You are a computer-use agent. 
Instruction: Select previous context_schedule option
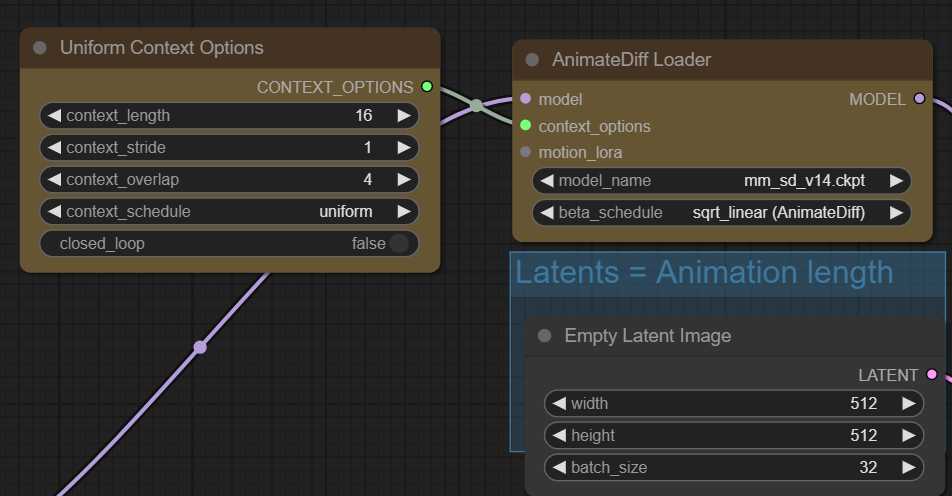pyautogui.click(x=55, y=211)
